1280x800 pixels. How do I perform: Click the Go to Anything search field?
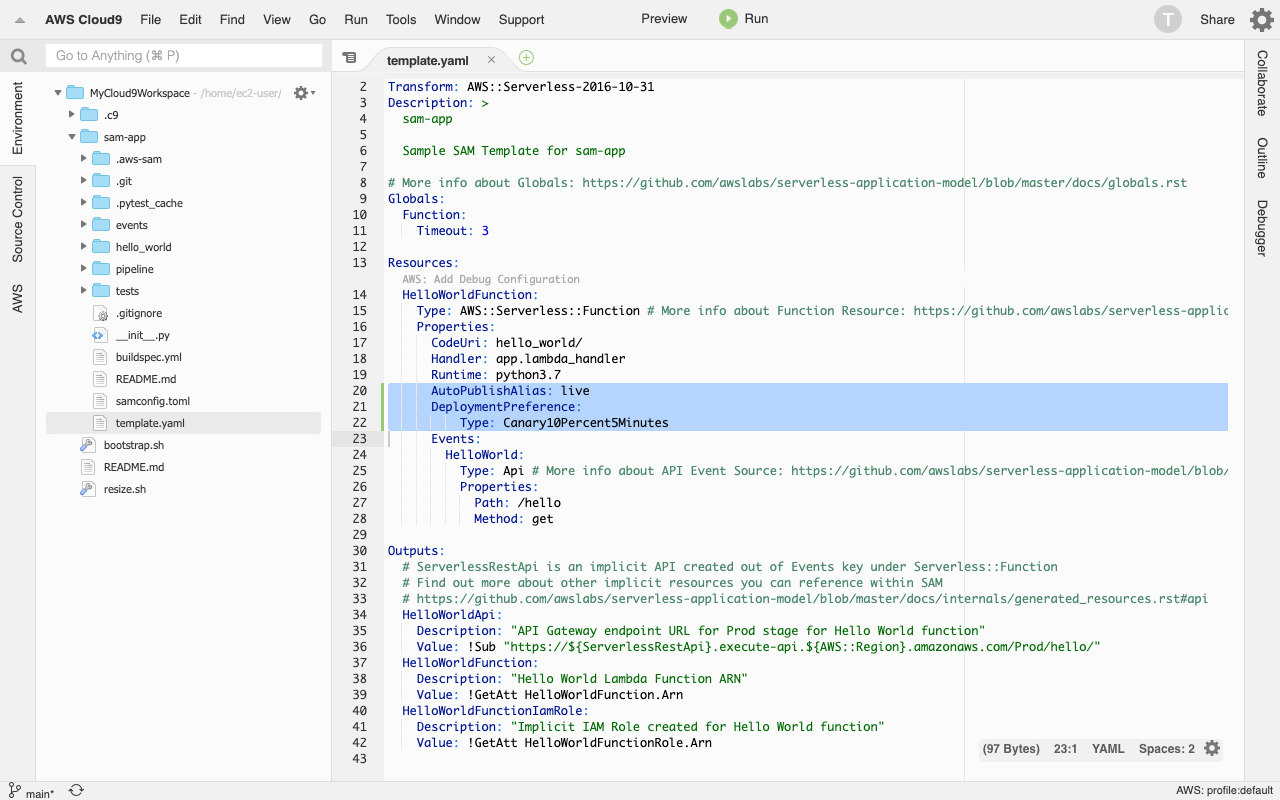185,56
